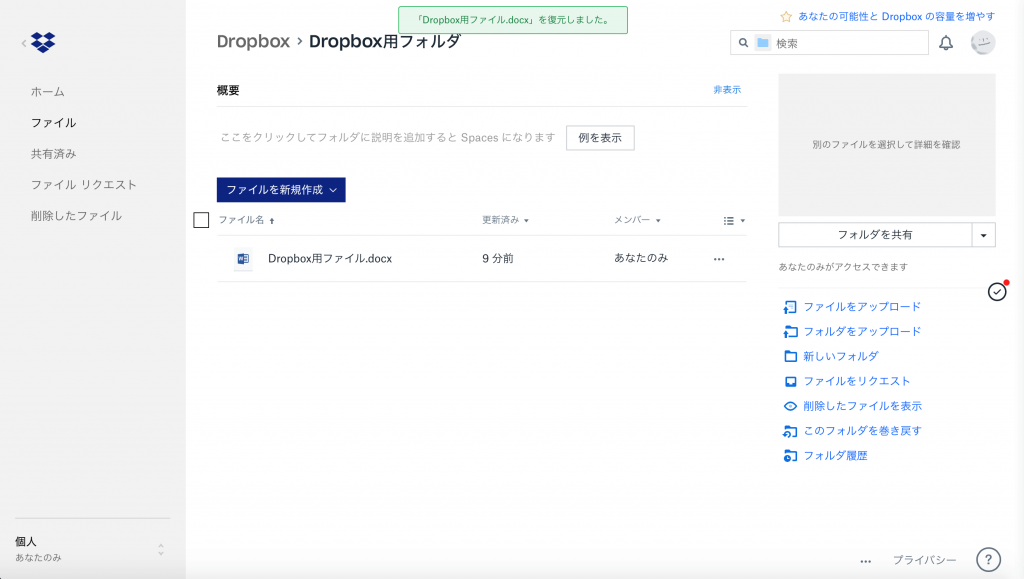Click the restored-file notification banner

click(x=513, y=20)
